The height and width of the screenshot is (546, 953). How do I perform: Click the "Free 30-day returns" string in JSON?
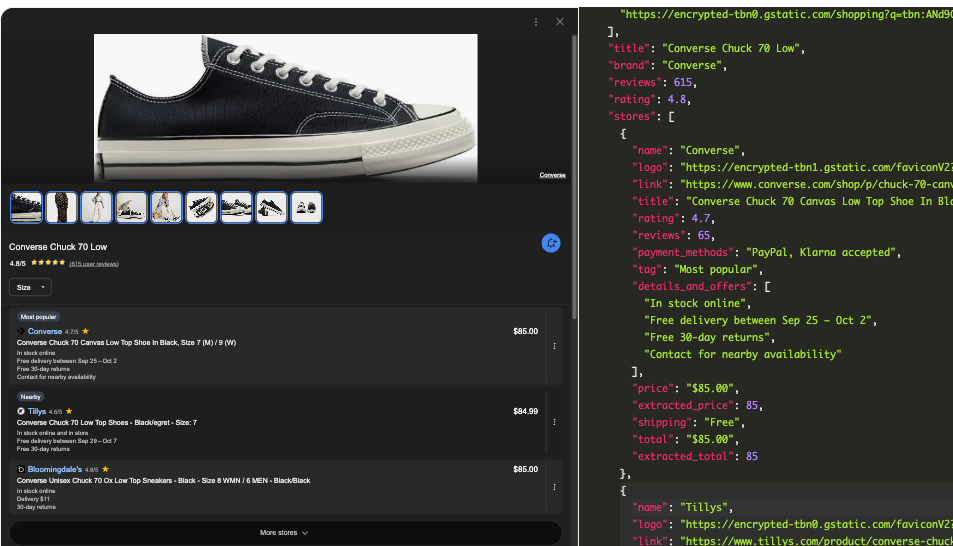coord(709,337)
